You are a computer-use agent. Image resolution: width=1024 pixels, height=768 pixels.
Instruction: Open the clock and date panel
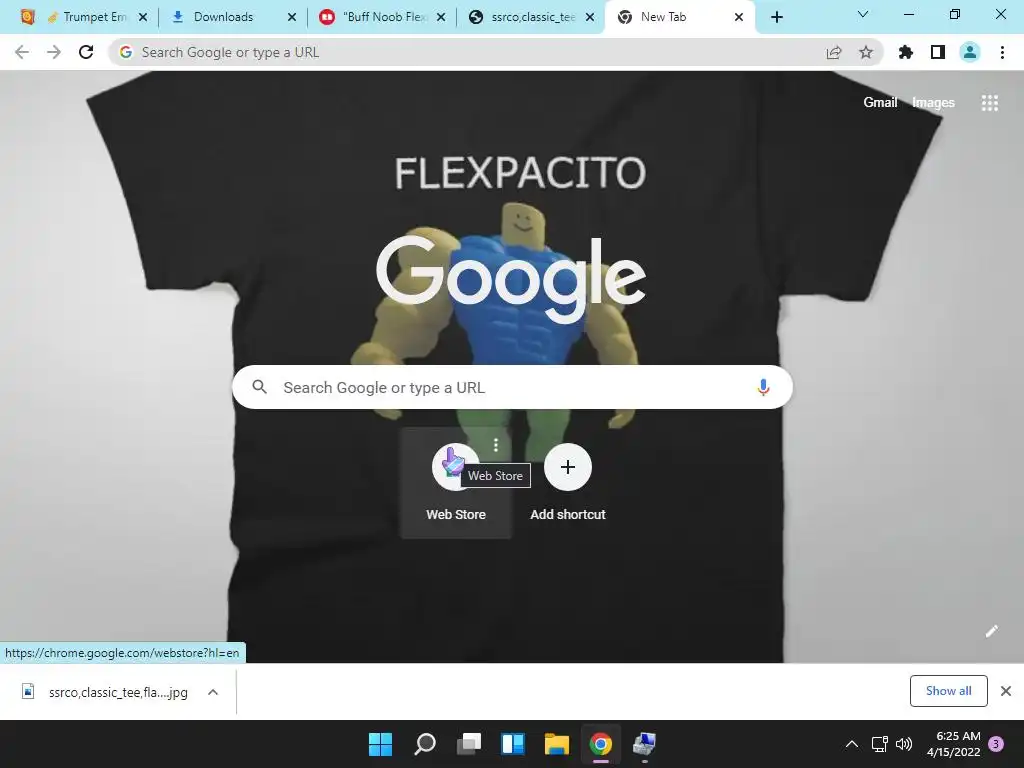click(x=953, y=744)
